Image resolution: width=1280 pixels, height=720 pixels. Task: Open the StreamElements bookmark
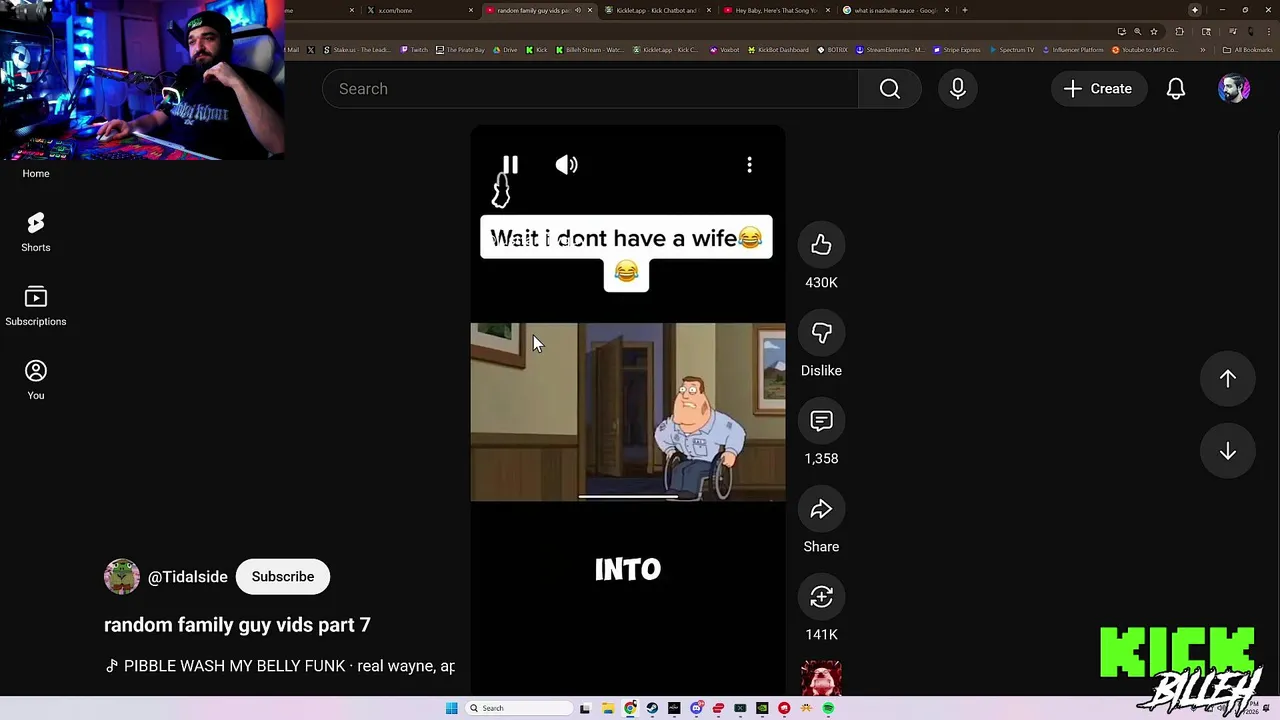click(x=890, y=50)
